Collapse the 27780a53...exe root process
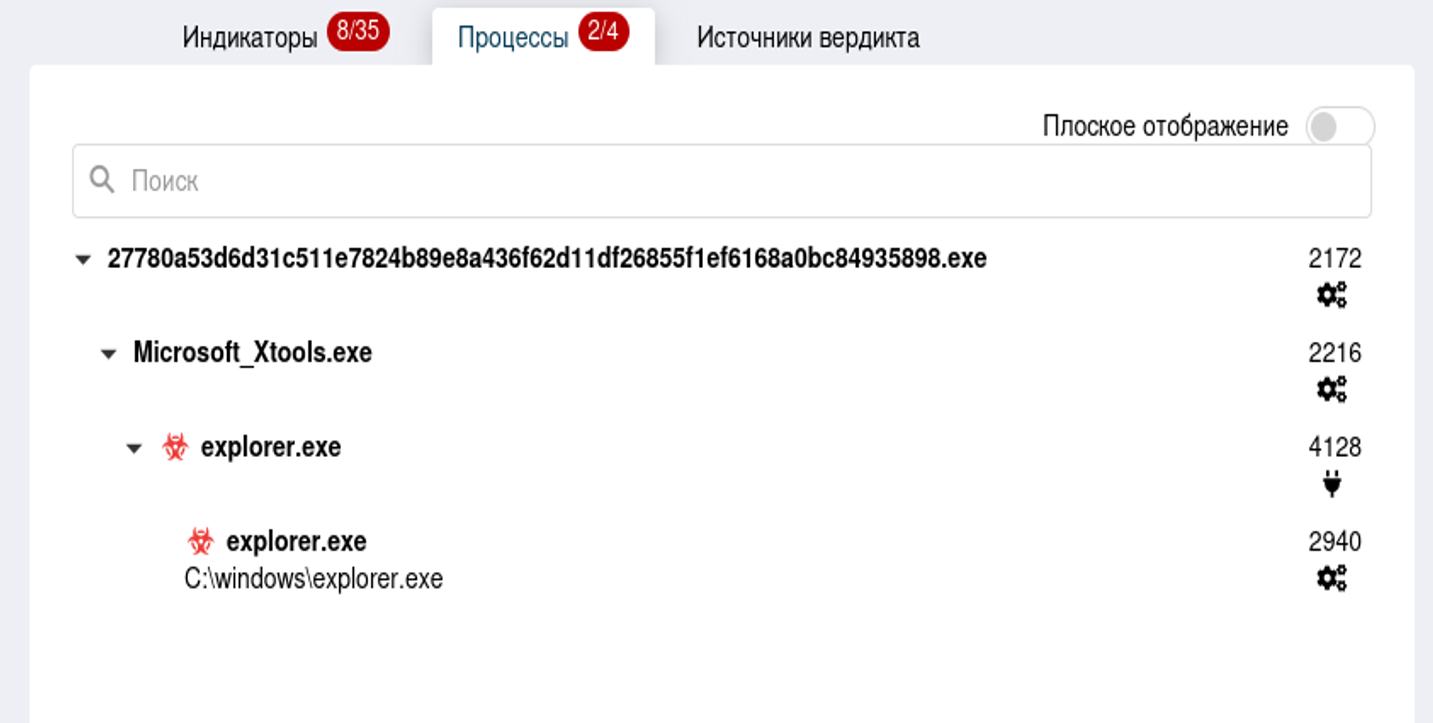1433x723 pixels. click(x=83, y=260)
